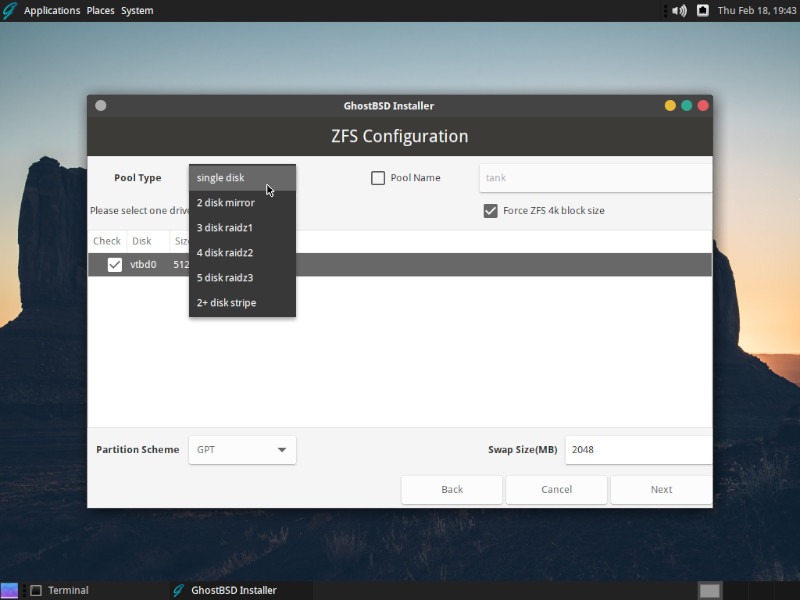Open the Partition Scheme dropdown
Screen dimensions: 800x600
click(241, 450)
